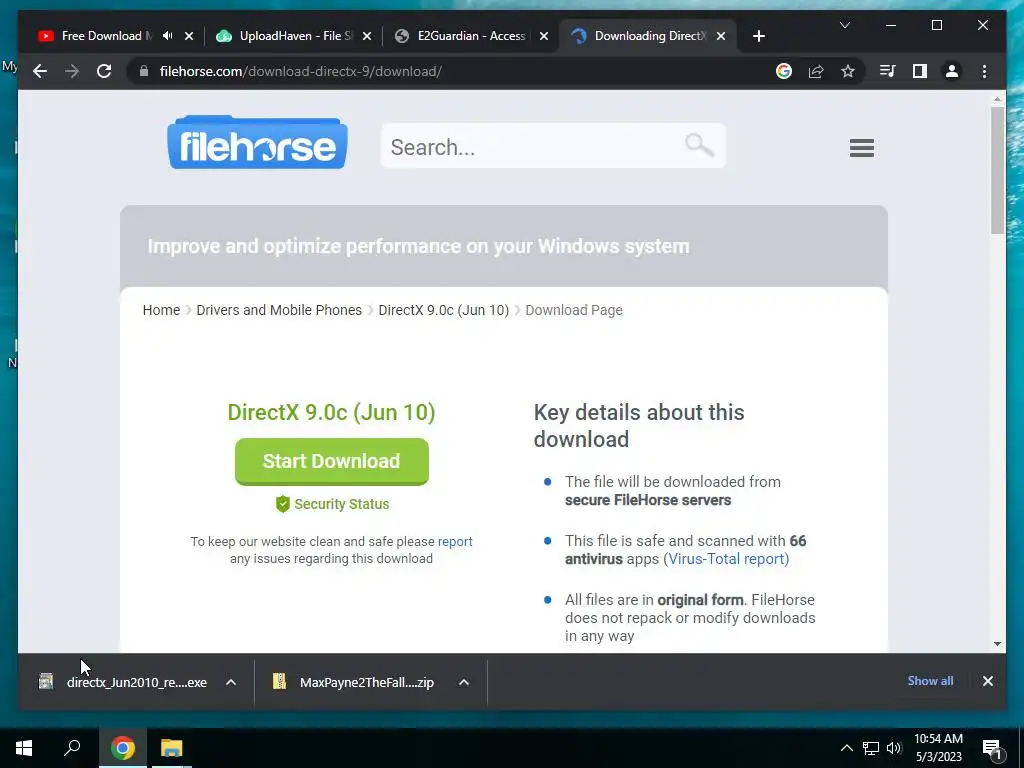
Task: Click the forward navigation arrow
Action: [72, 71]
